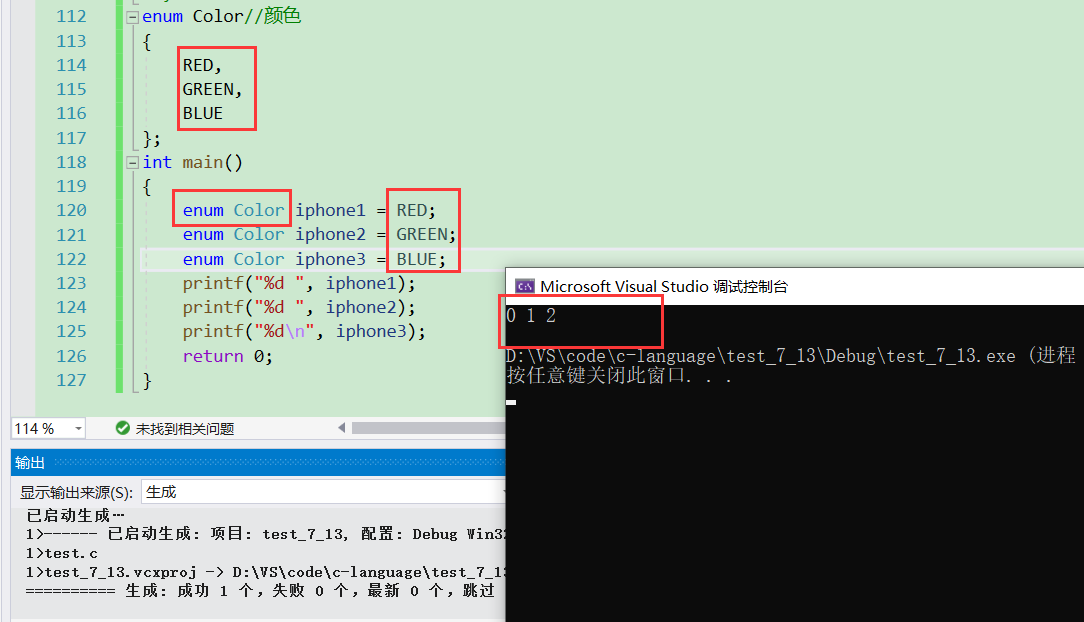This screenshot has height=622, width=1084.
Task: Click the green check status icon
Action: click(123, 428)
